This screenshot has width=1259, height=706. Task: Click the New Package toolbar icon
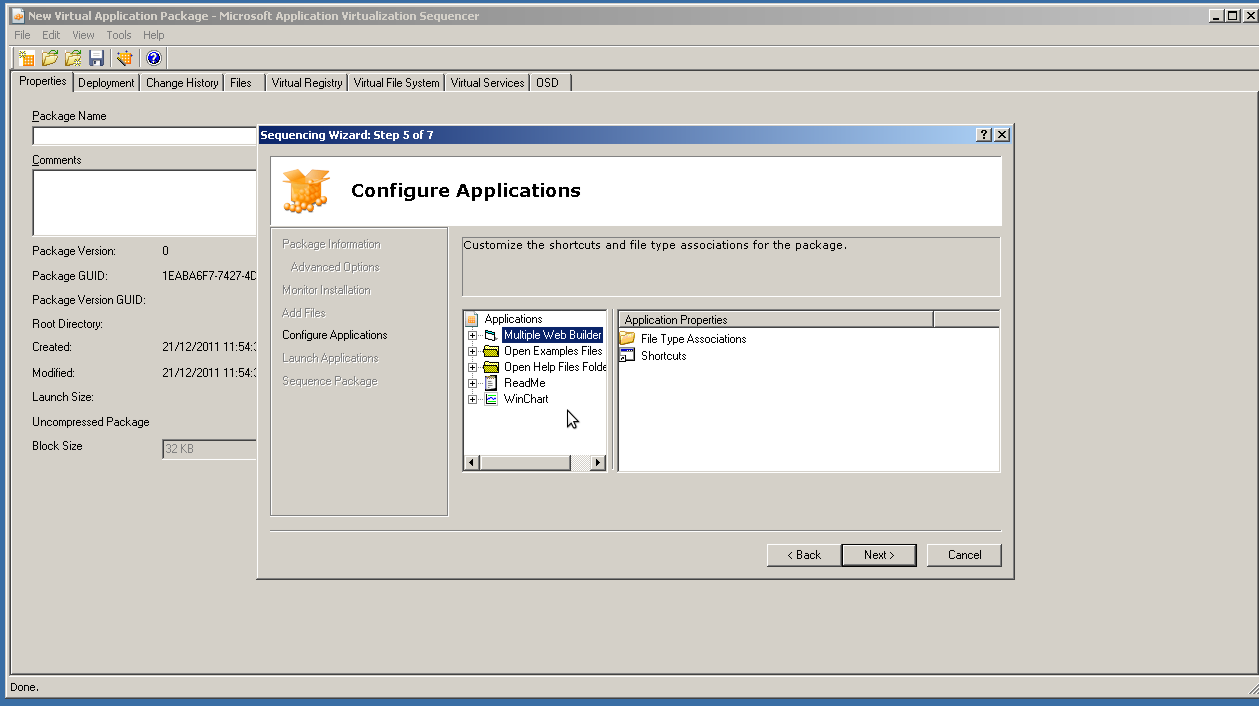[27, 58]
